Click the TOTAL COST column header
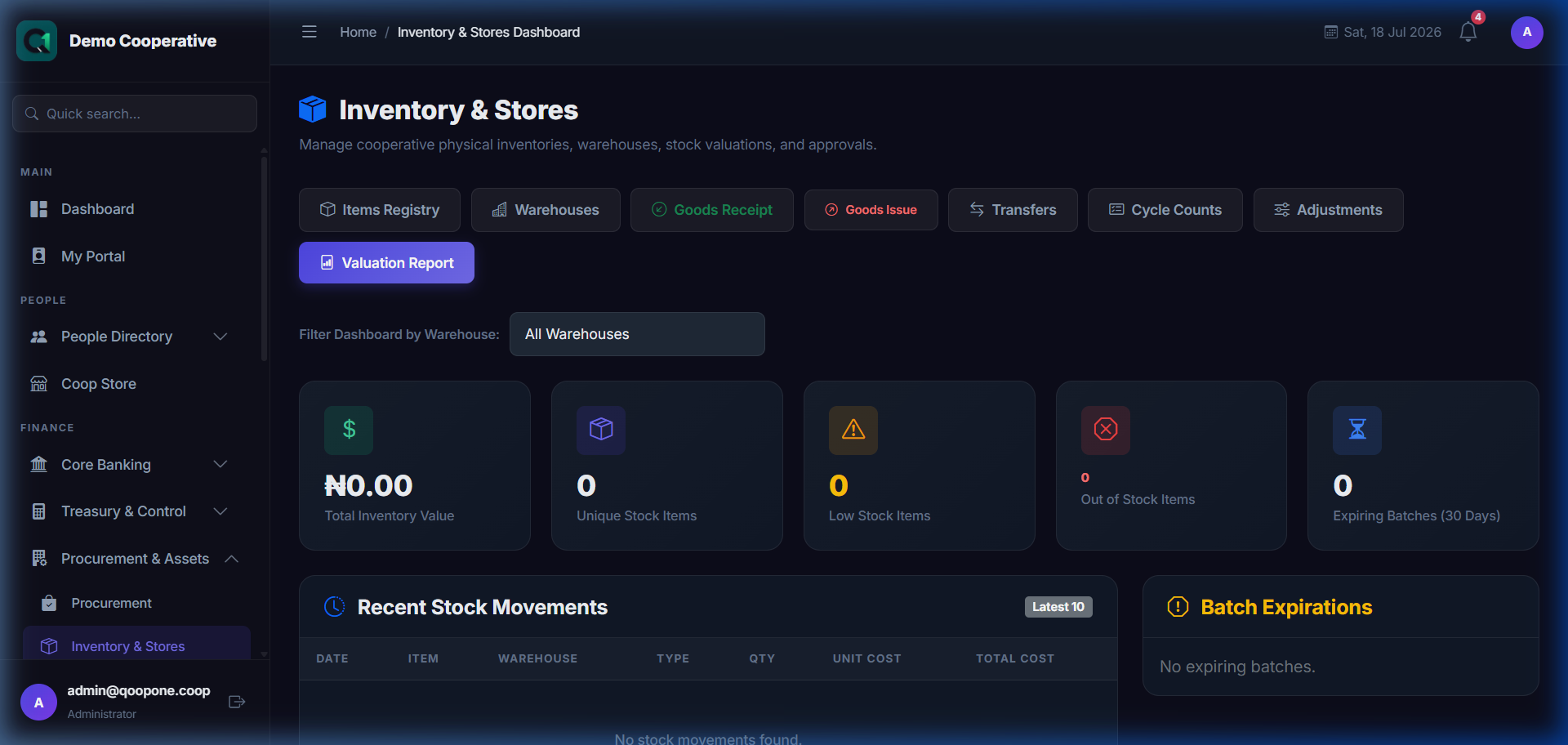The height and width of the screenshot is (745, 1568). [1015, 658]
